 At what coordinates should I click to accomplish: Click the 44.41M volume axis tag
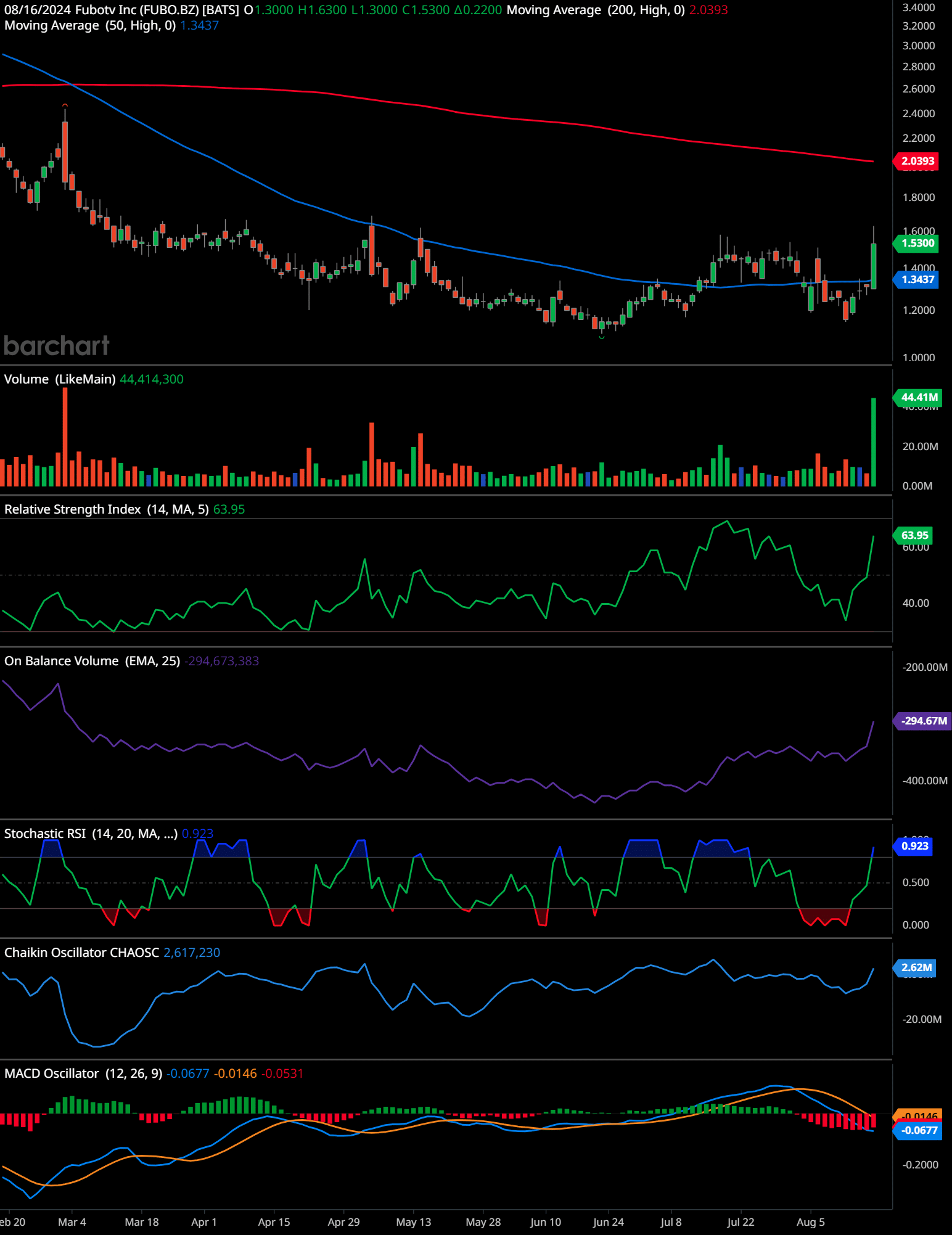coord(917,397)
